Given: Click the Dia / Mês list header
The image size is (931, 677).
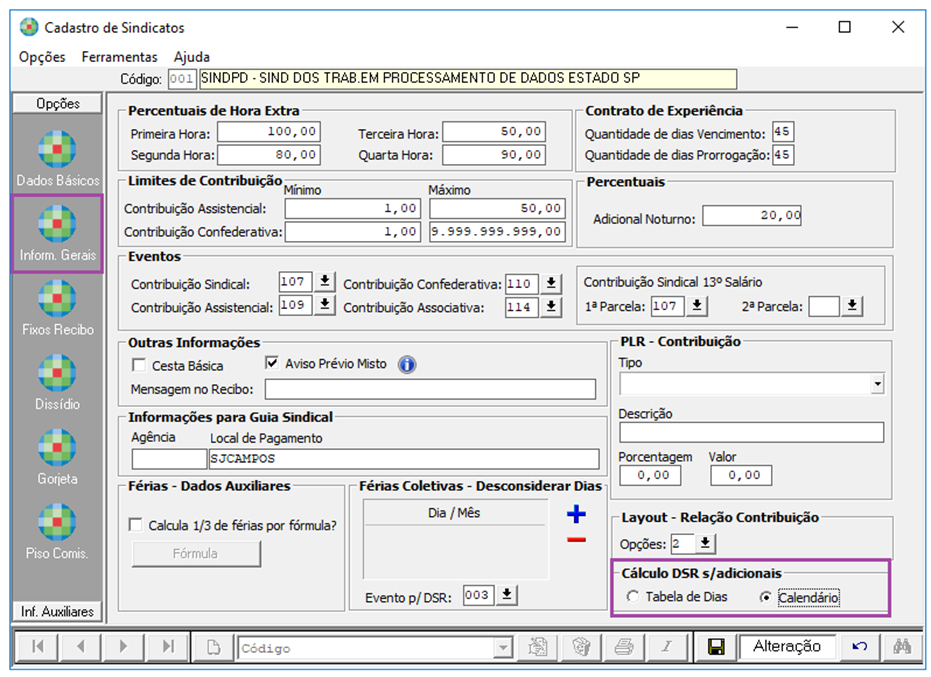Looking at the screenshot, I should [x=454, y=513].
